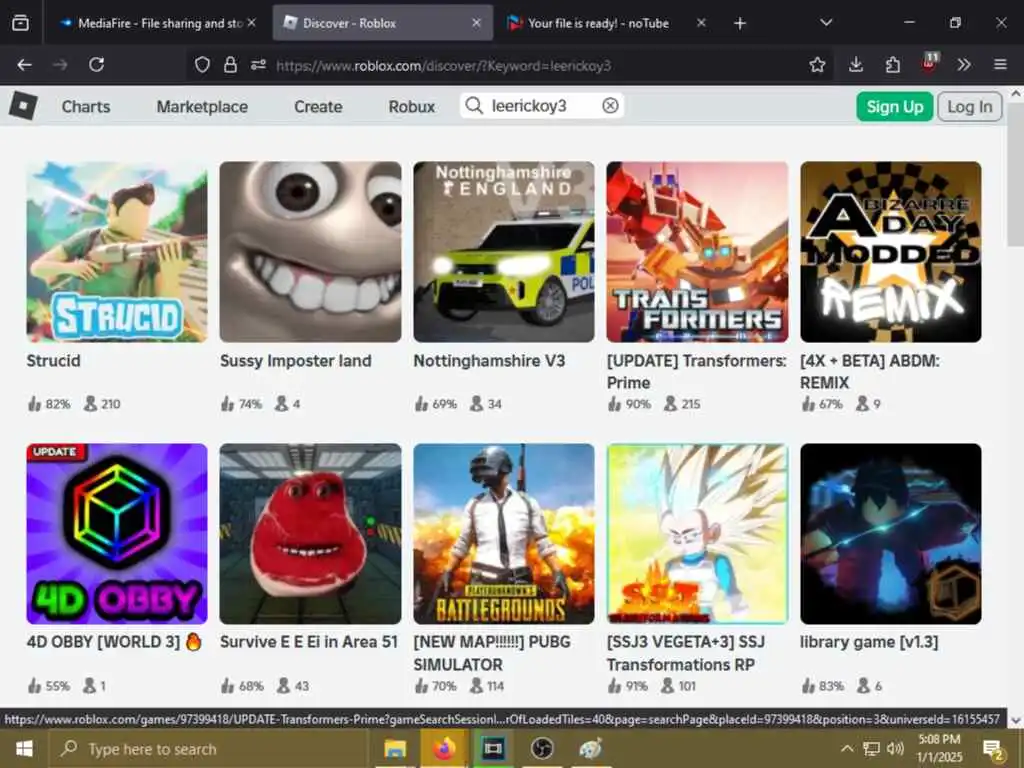The height and width of the screenshot is (768, 1024).
Task: Click the [NEW MAP!!!!!!] PUBG SIMULATOR title
Action: point(492,653)
